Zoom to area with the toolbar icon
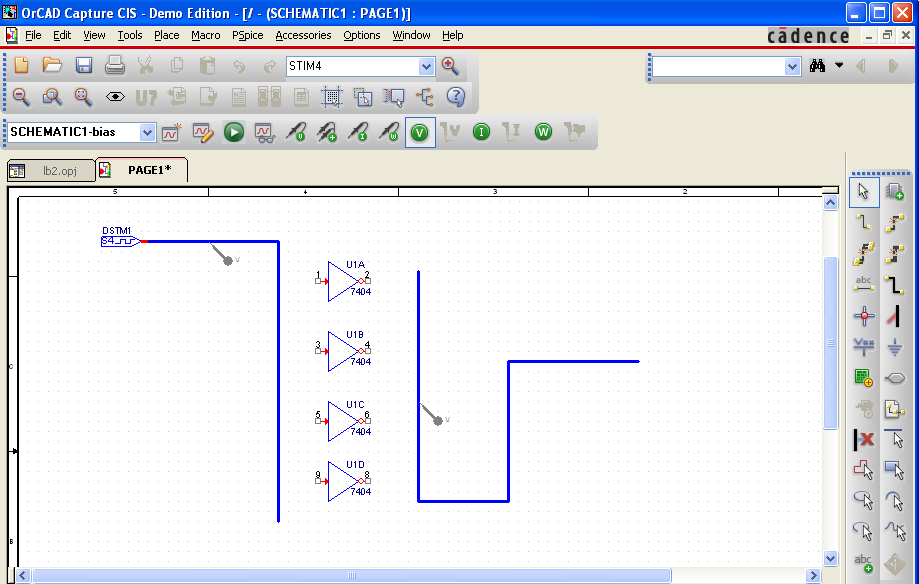Image resolution: width=919 pixels, height=584 pixels. tap(52, 97)
